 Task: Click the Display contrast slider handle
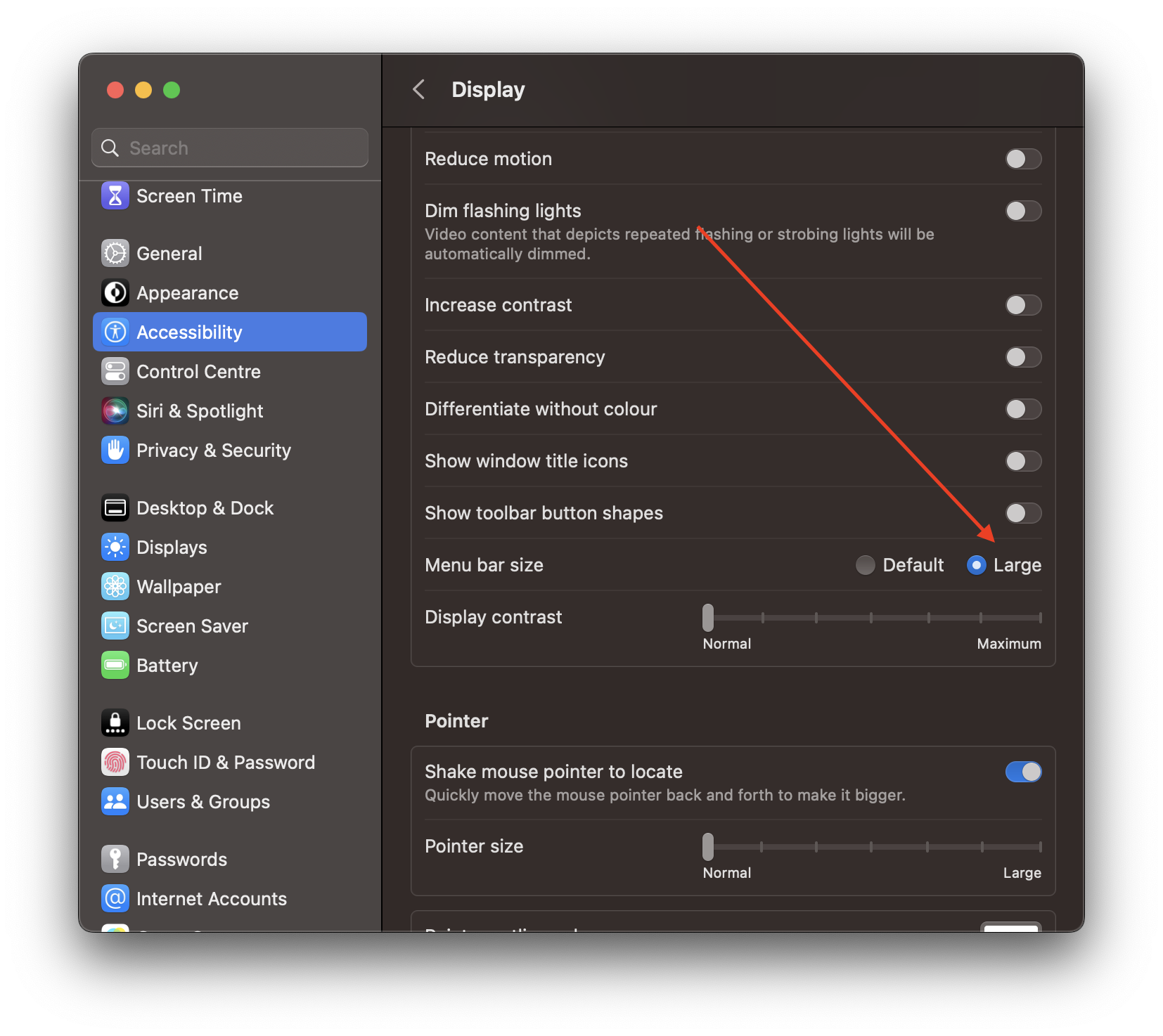tap(708, 618)
